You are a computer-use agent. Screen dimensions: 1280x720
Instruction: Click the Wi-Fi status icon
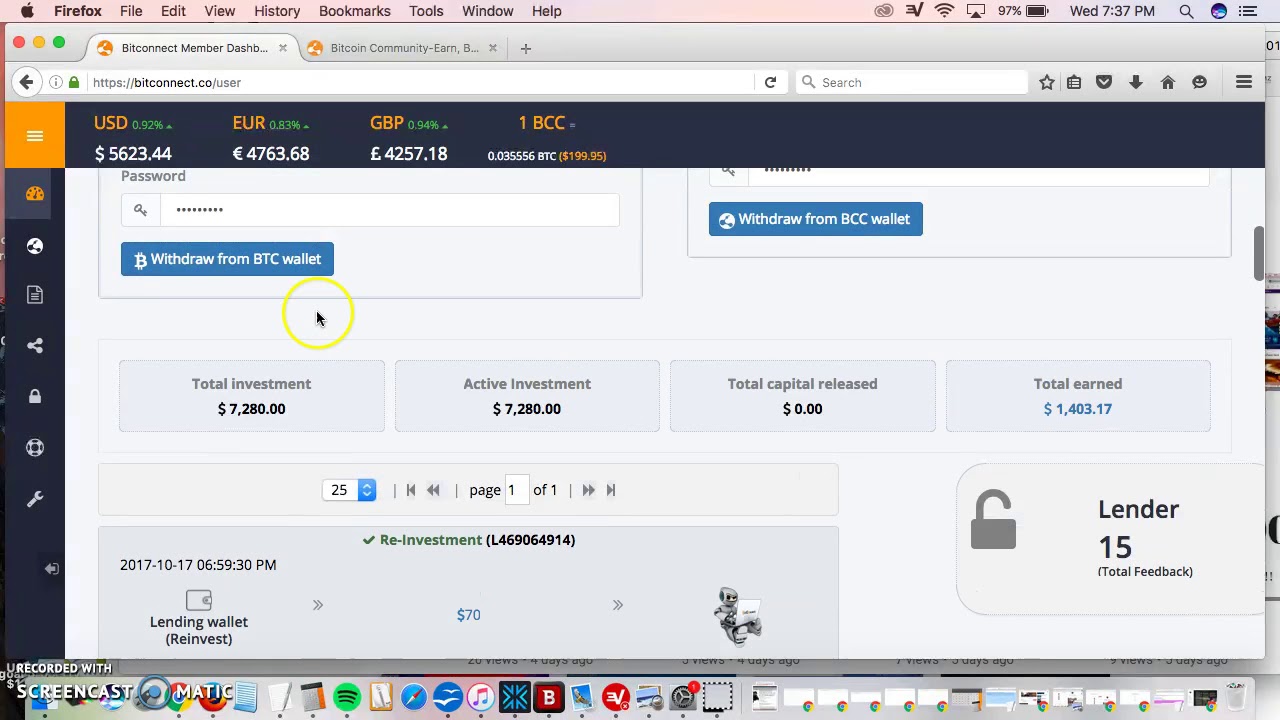click(x=945, y=11)
